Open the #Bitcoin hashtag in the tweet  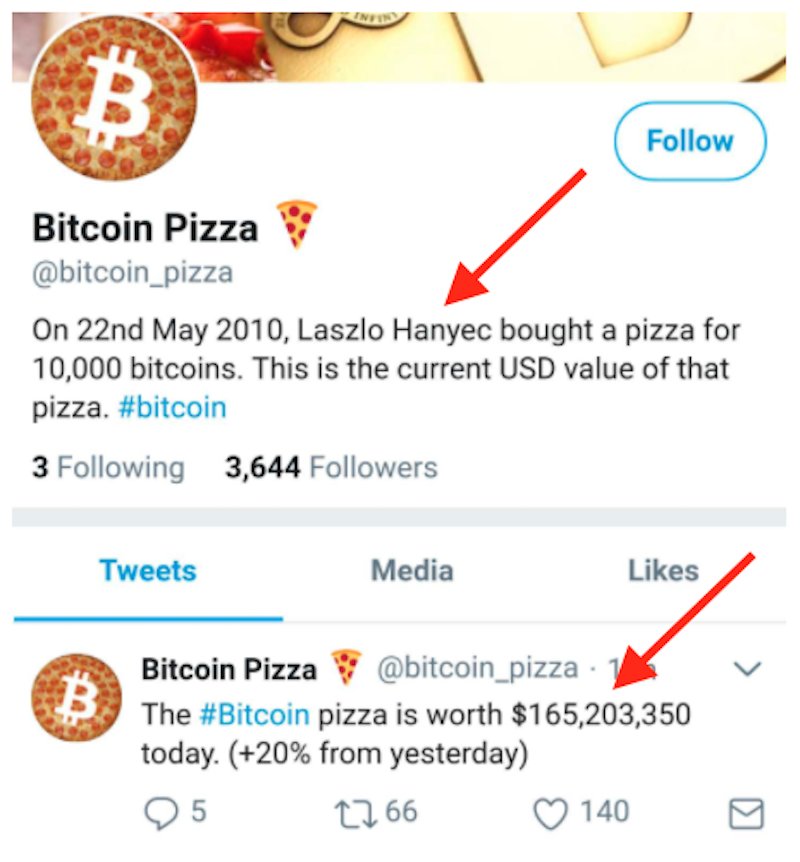coord(254,715)
